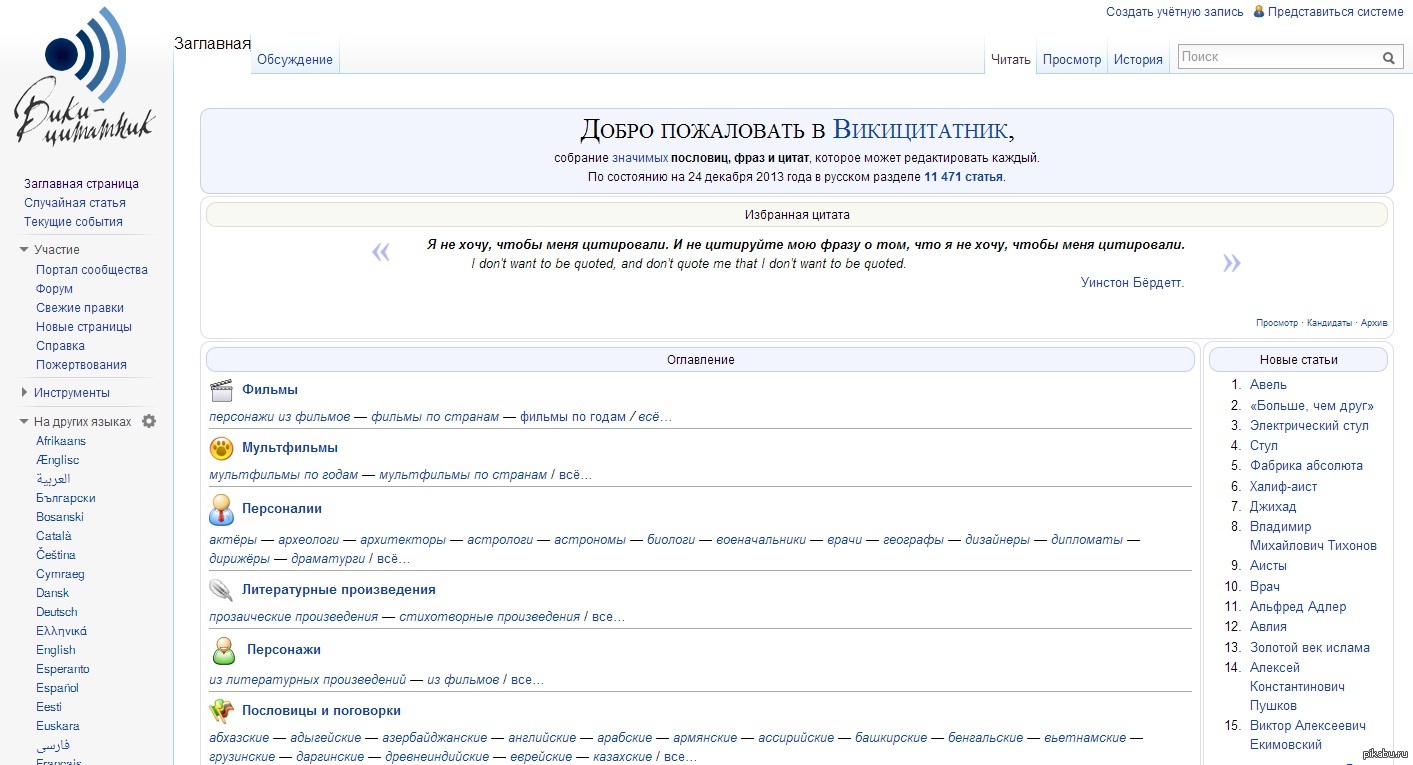Click the Пословицы и поговорки icon
Screen dimensions: 1413x765
(x=221, y=711)
